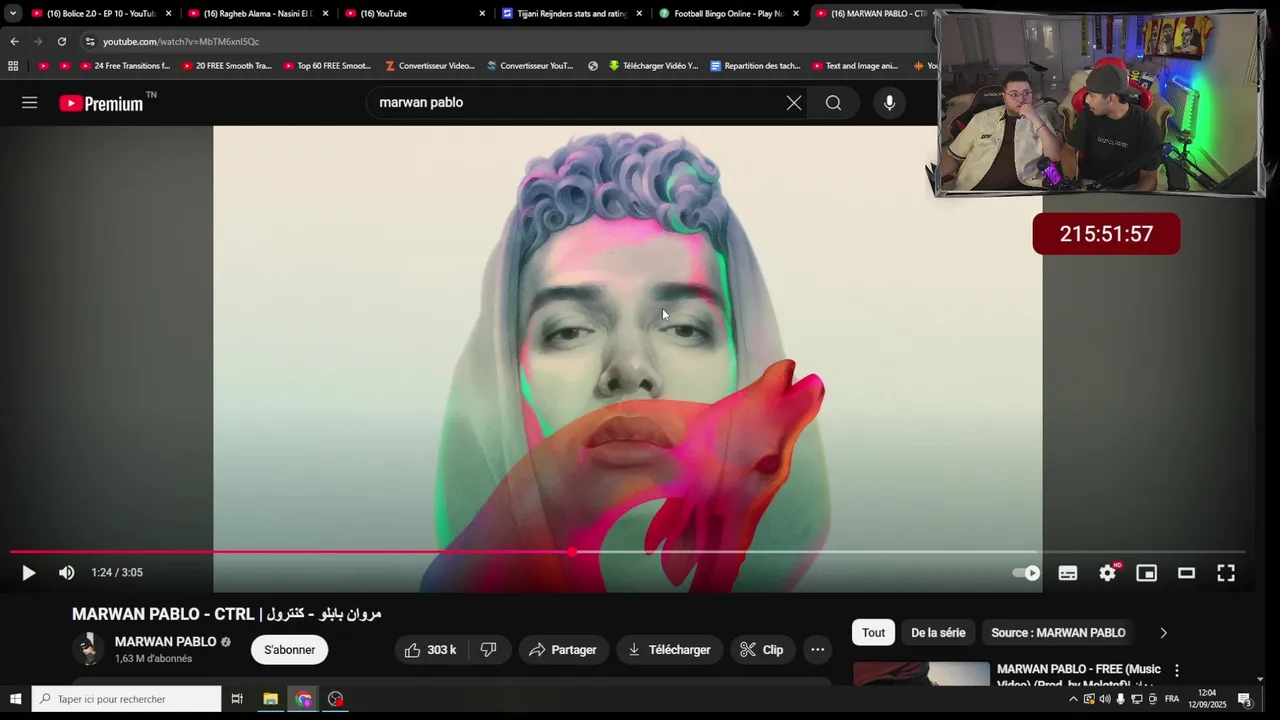
Task: Open the player settings gear
Action: [x=1107, y=573]
